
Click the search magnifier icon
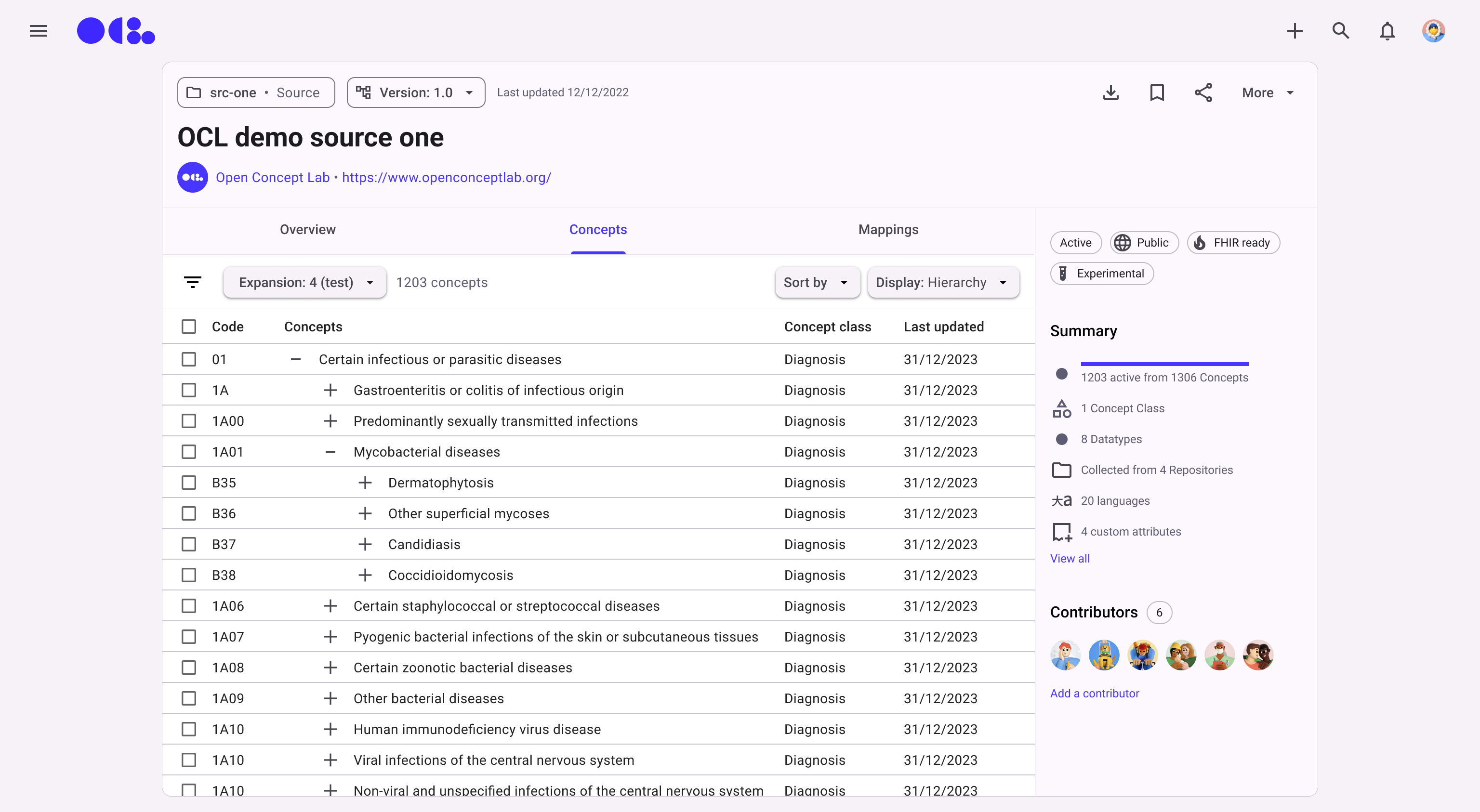tap(1340, 31)
